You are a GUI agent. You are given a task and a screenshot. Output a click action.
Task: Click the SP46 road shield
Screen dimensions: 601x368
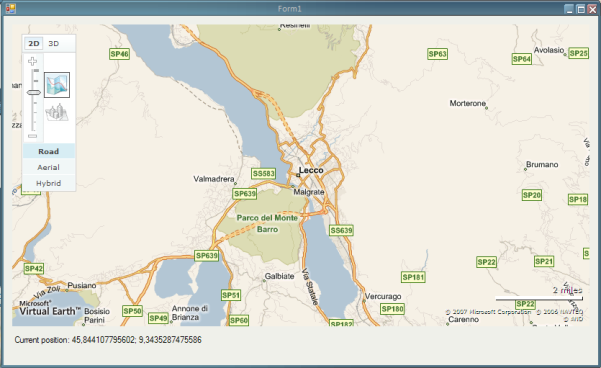pos(119,54)
